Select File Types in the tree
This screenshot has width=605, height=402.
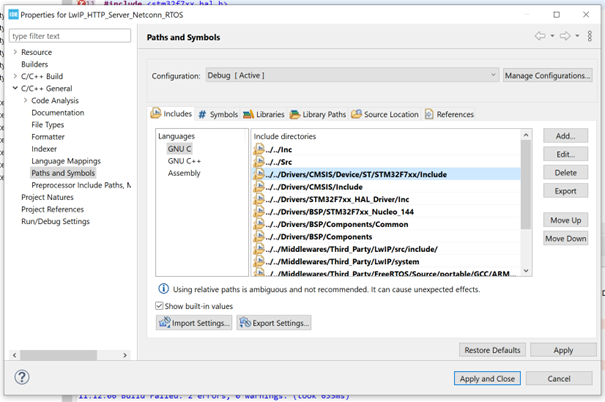47,124
